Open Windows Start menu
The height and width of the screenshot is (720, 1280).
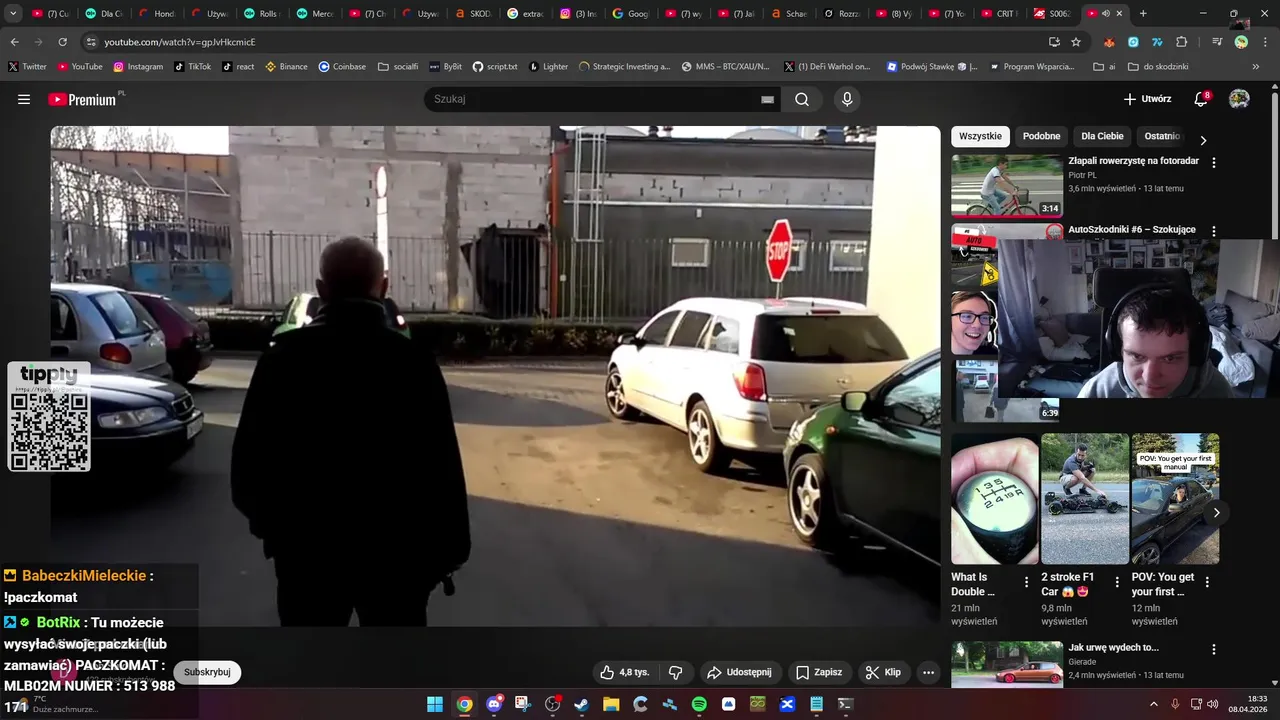[x=435, y=704]
